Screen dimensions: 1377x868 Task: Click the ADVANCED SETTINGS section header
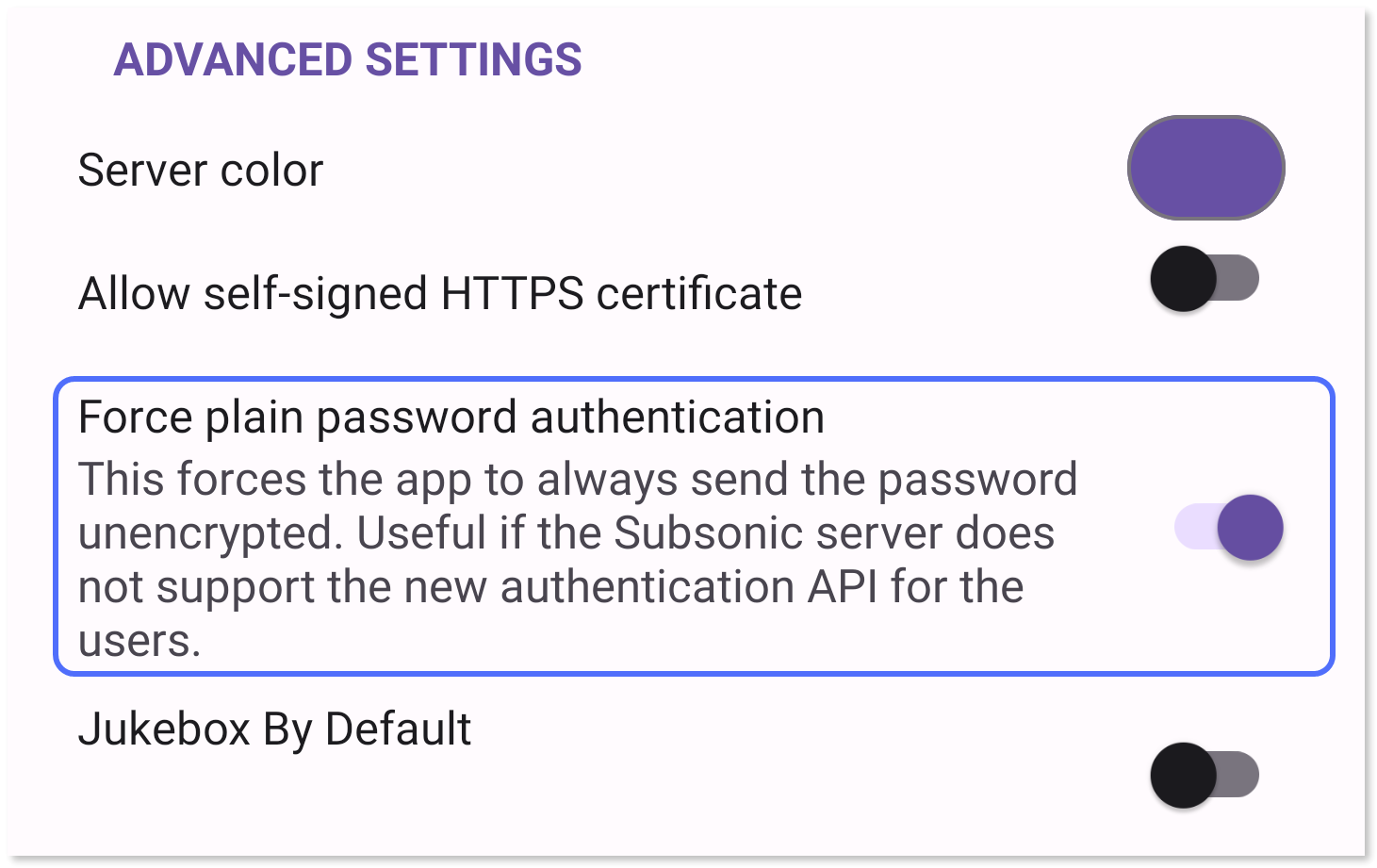(x=348, y=59)
